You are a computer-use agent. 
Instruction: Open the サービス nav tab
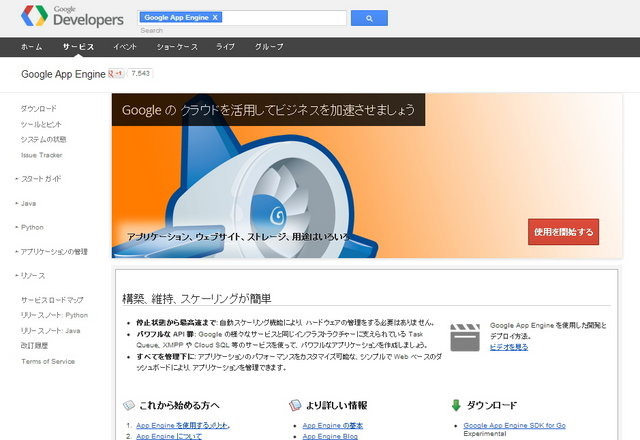(x=78, y=47)
